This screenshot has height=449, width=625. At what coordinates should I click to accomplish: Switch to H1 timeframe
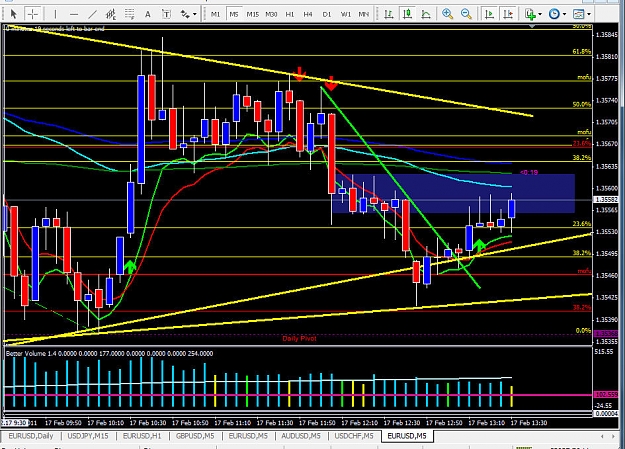click(x=290, y=14)
